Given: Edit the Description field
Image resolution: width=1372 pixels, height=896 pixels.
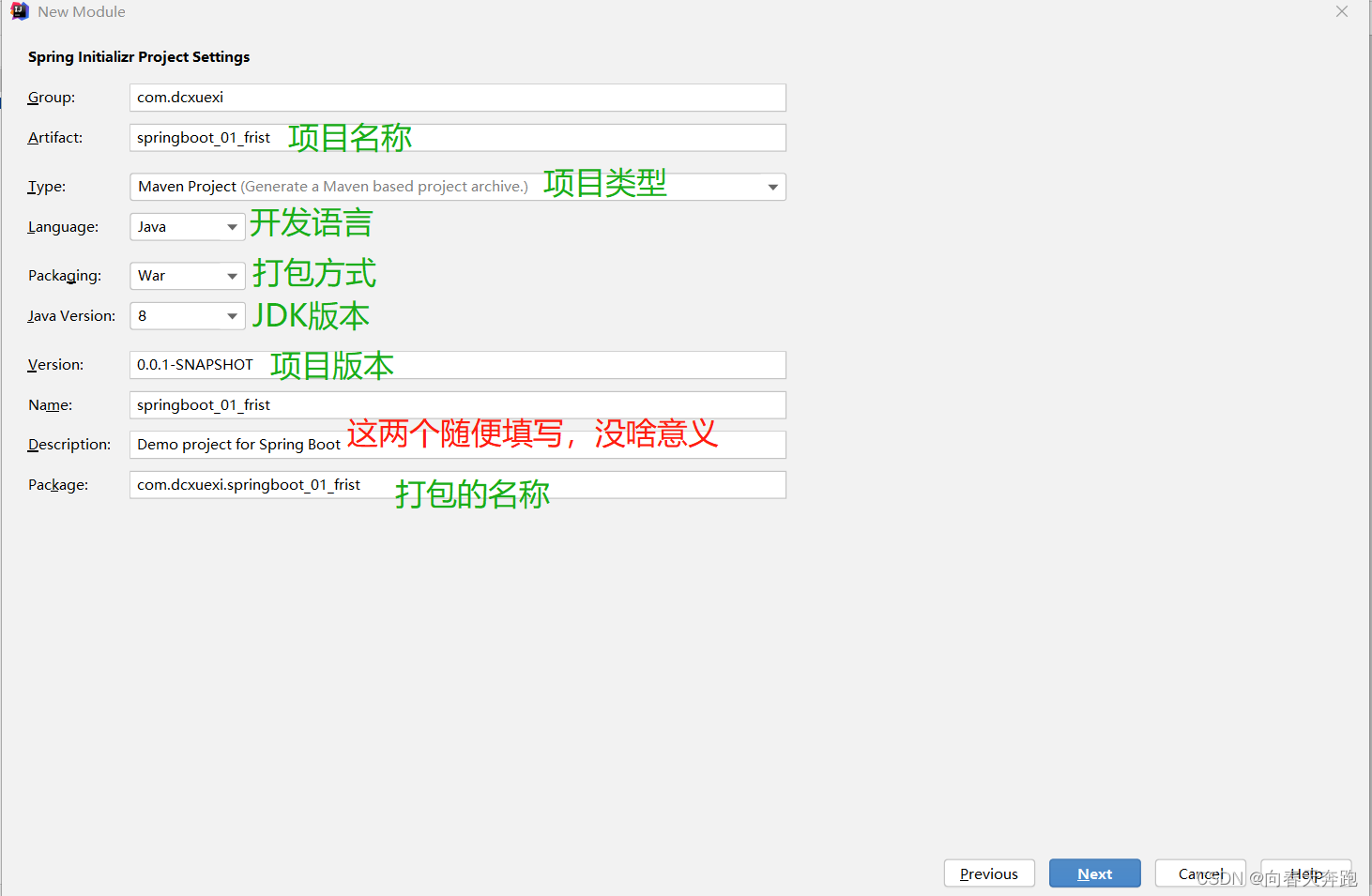Looking at the screenshot, I should pyautogui.click(x=458, y=445).
